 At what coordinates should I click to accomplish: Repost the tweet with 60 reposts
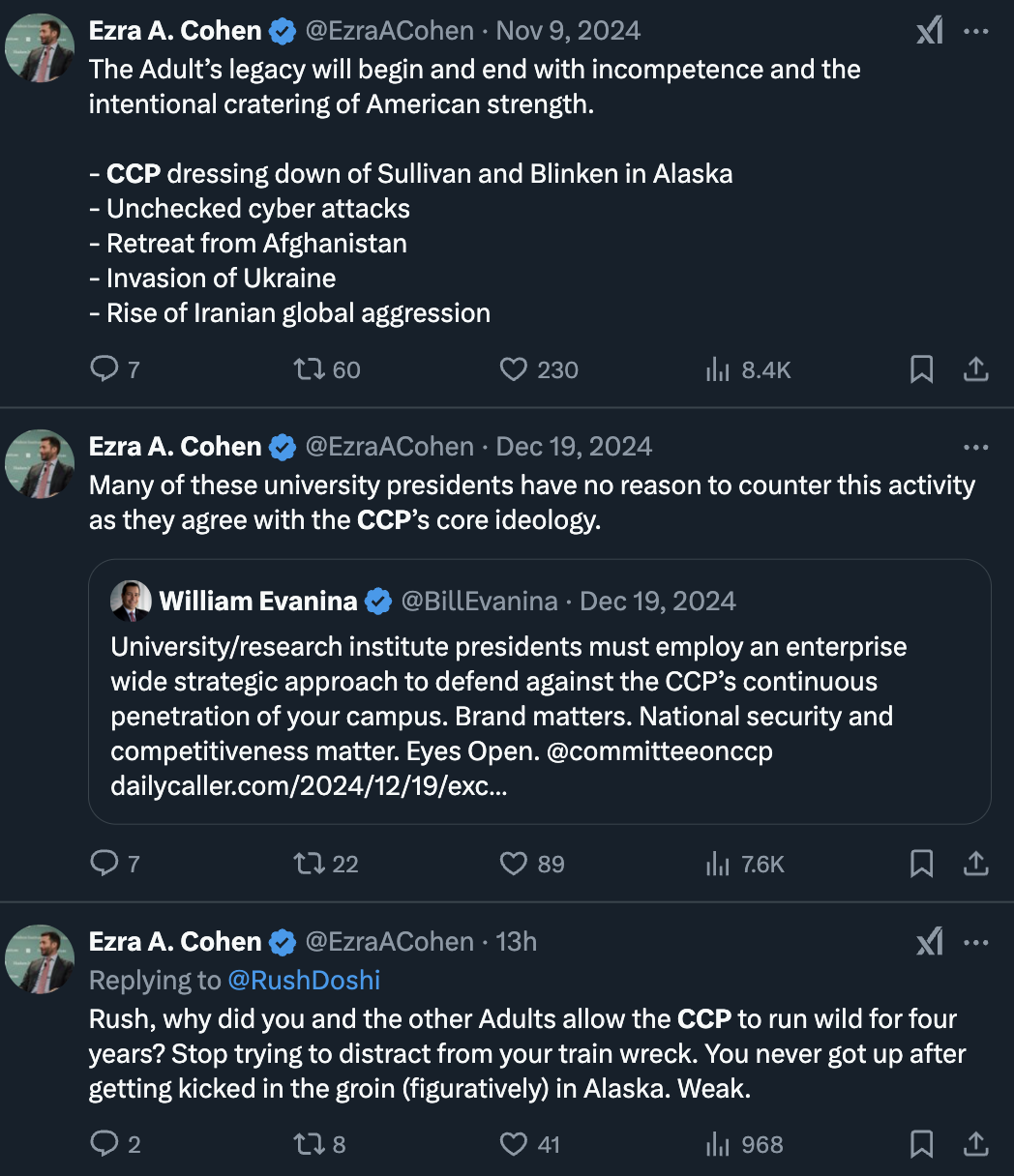tap(310, 368)
